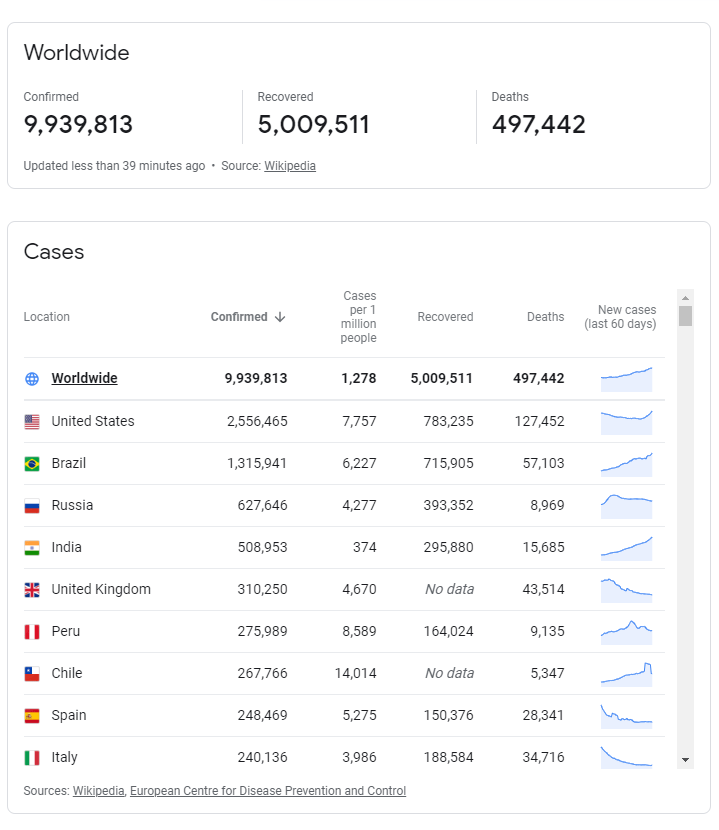Sort by Confirmed using the down arrow
The height and width of the screenshot is (830, 719).
click(280, 317)
